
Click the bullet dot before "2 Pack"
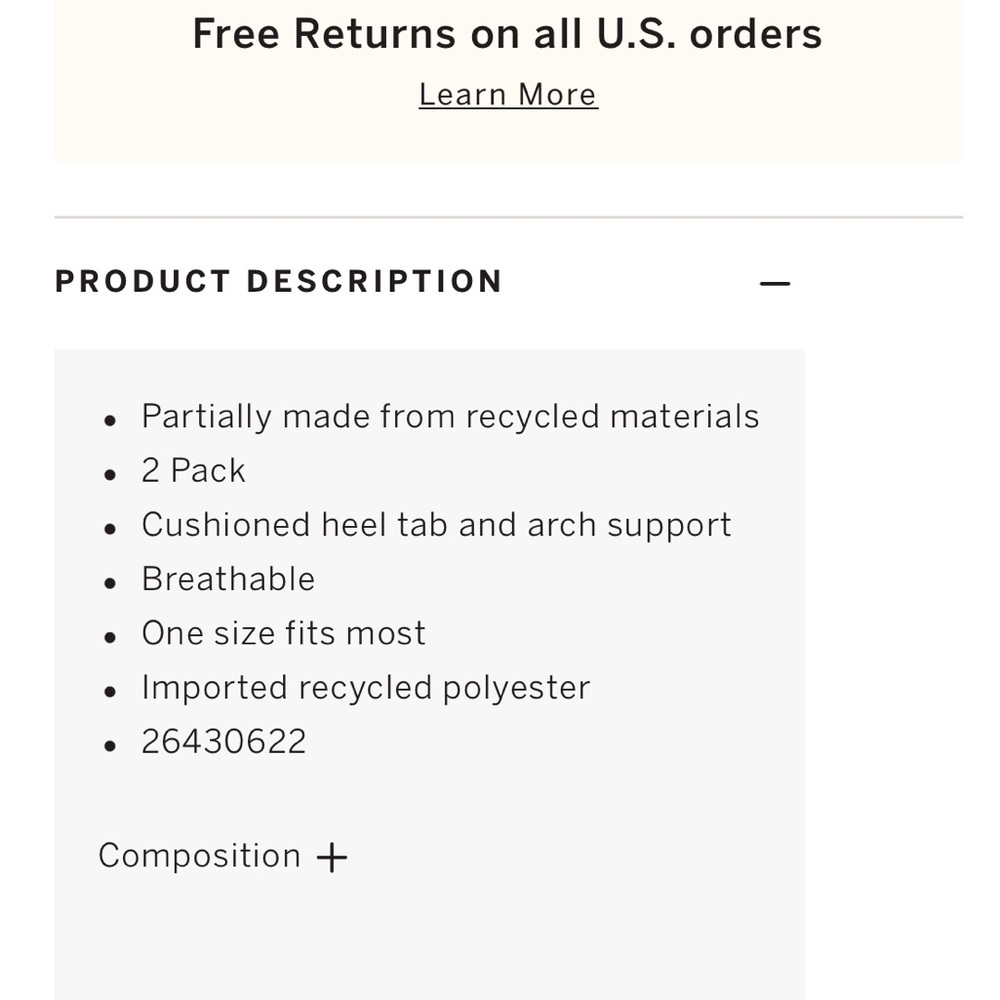click(111, 474)
